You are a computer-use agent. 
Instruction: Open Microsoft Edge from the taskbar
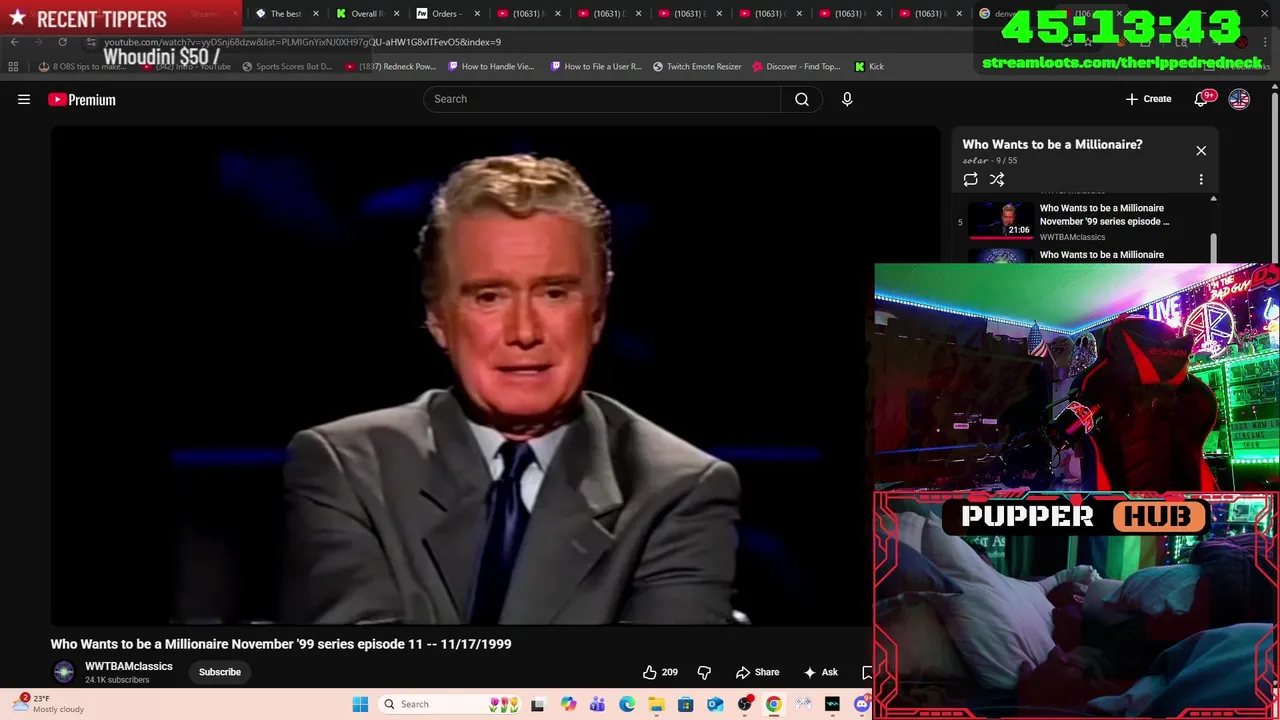(x=627, y=704)
